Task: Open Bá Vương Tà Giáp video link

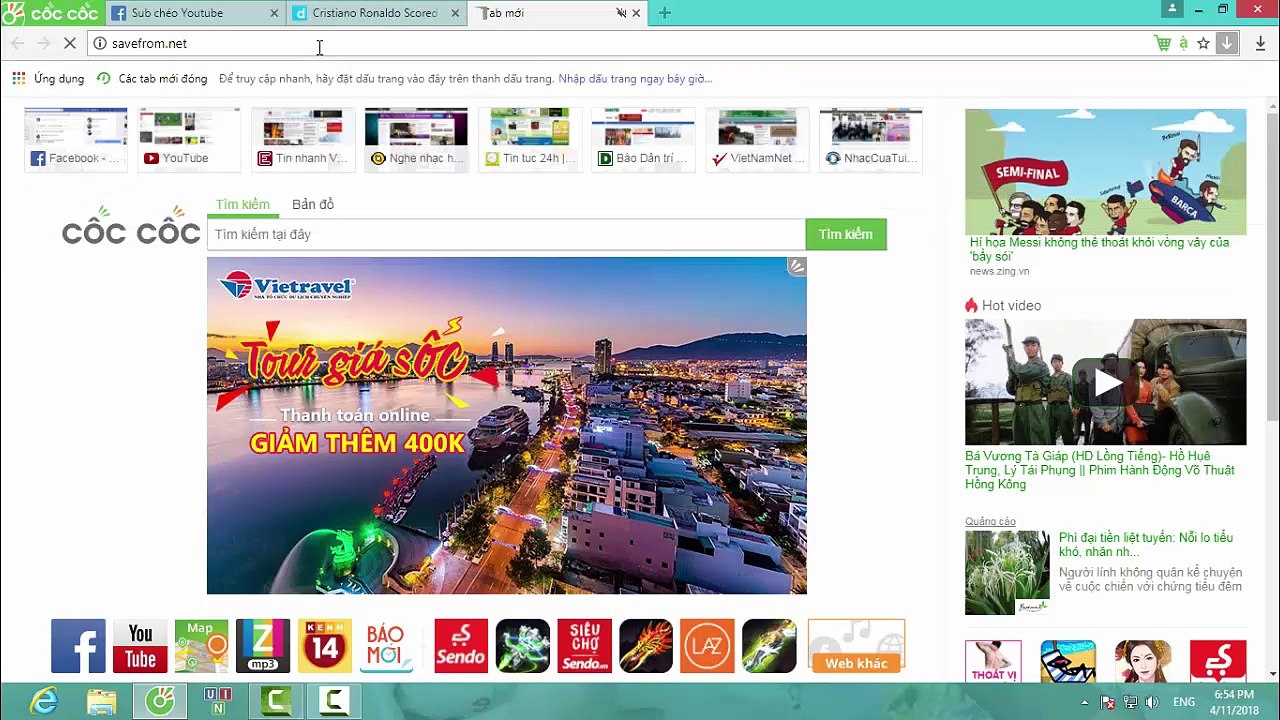Action: click(1100, 470)
